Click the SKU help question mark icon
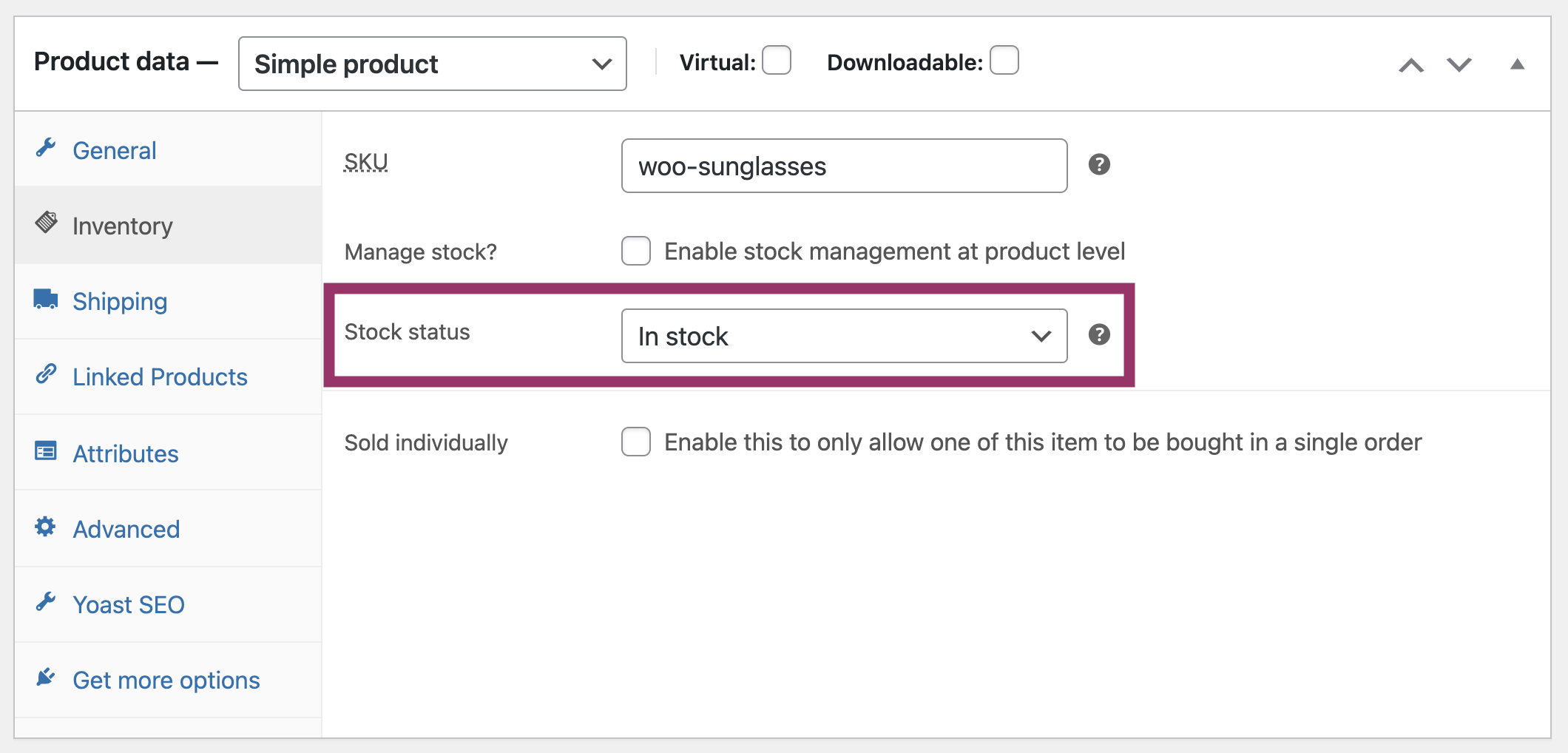The width and height of the screenshot is (1568, 753). tap(1099, 164)
